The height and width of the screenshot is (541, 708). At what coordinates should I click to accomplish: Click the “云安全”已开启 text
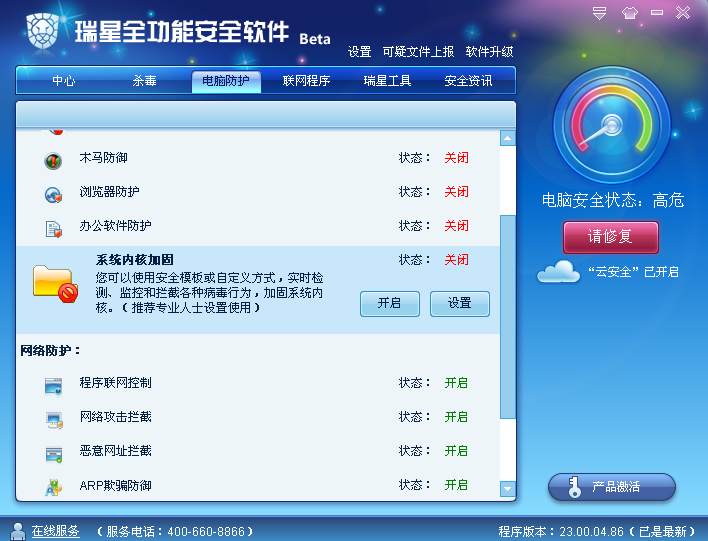point(633,272)
